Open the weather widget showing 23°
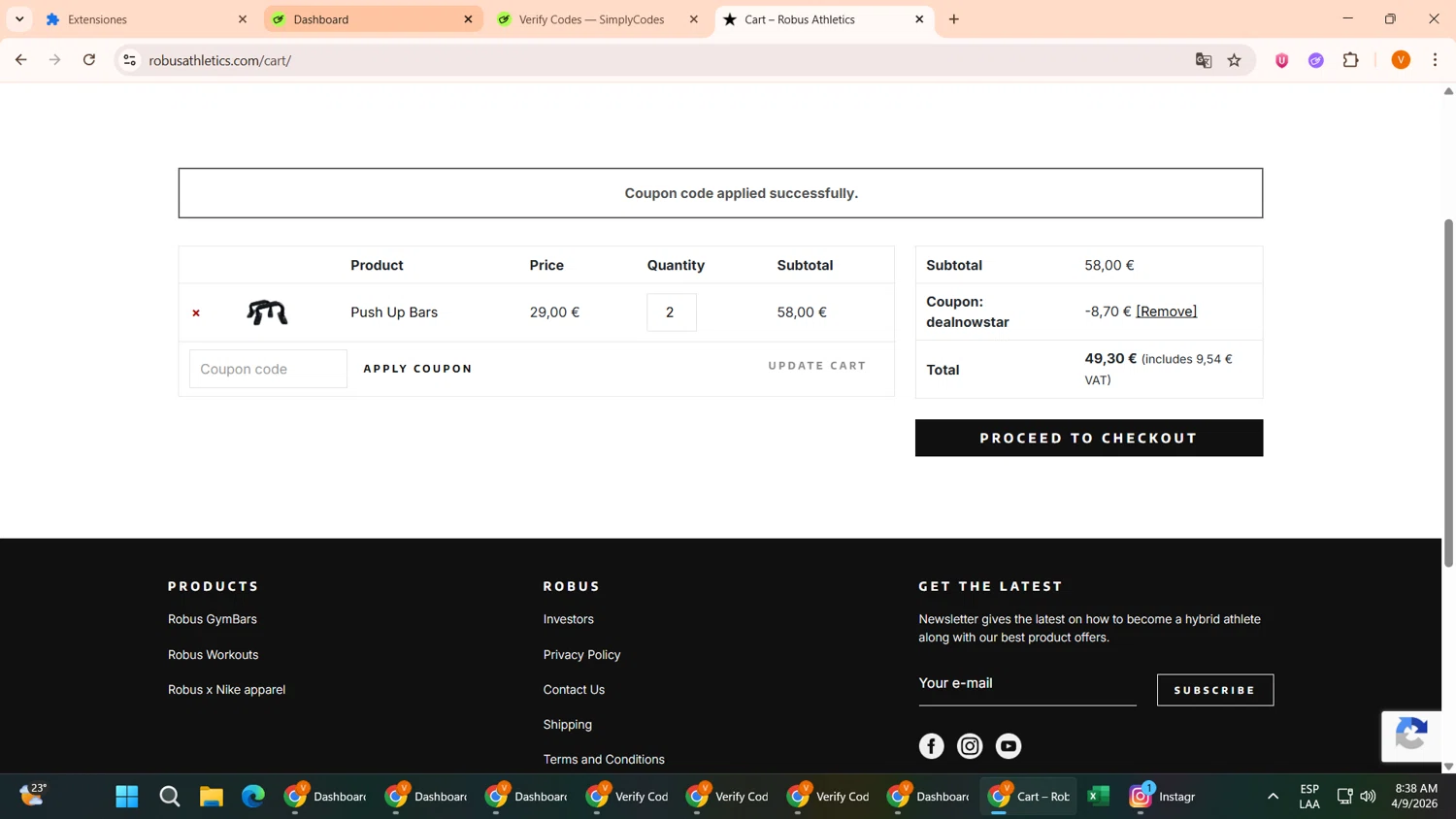The image size is (1456, 819). [x=32, y=796]
